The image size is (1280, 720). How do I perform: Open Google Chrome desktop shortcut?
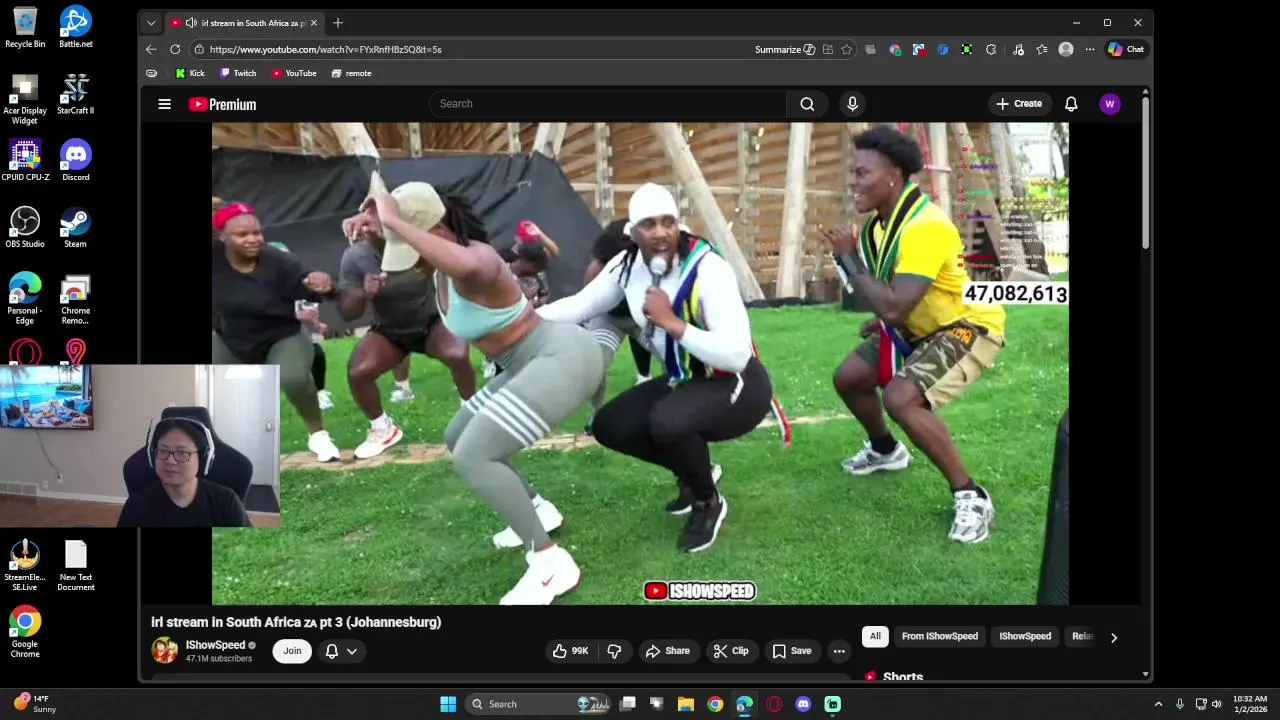25,632
